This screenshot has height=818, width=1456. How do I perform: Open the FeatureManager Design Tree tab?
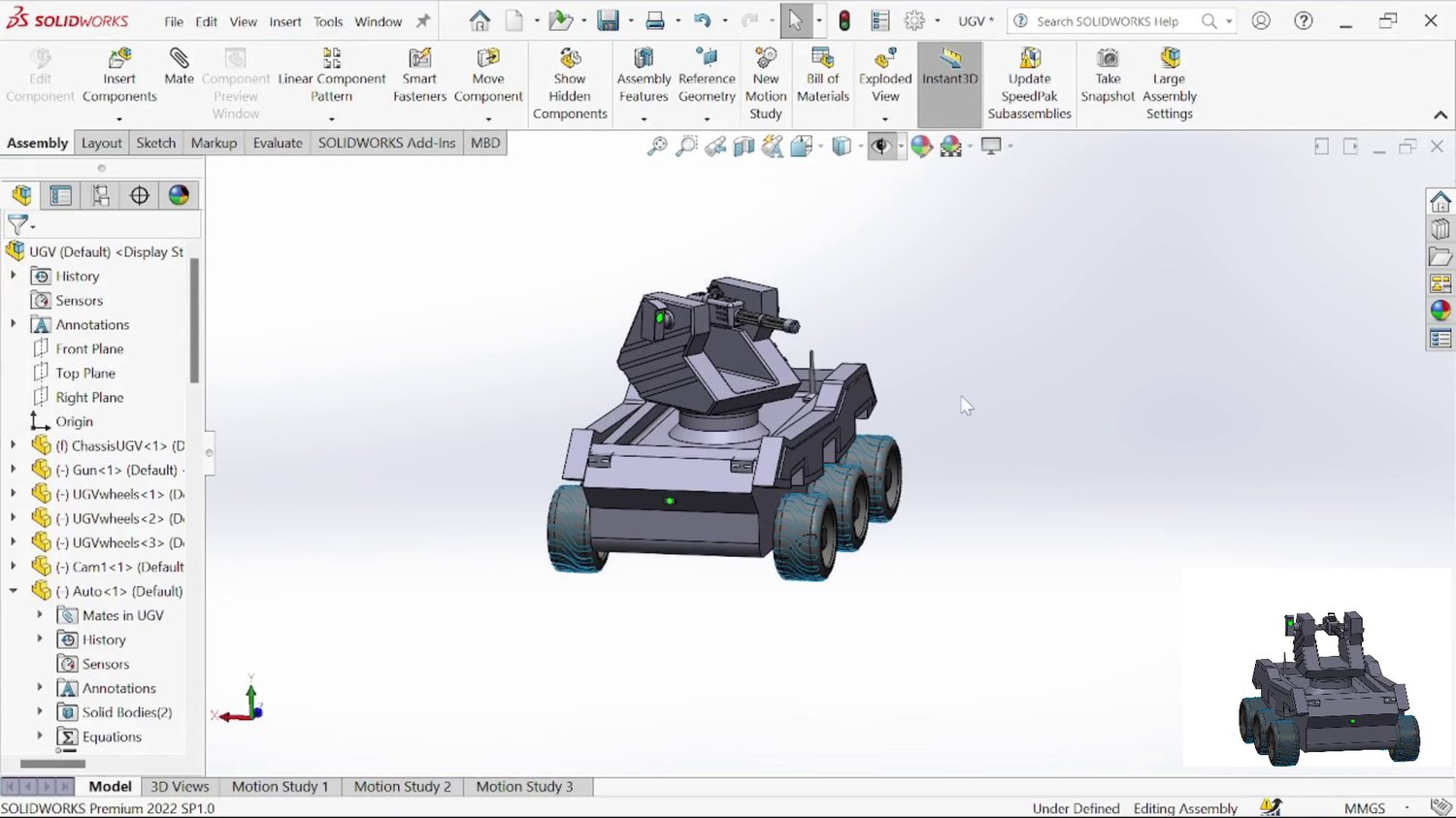21,195
